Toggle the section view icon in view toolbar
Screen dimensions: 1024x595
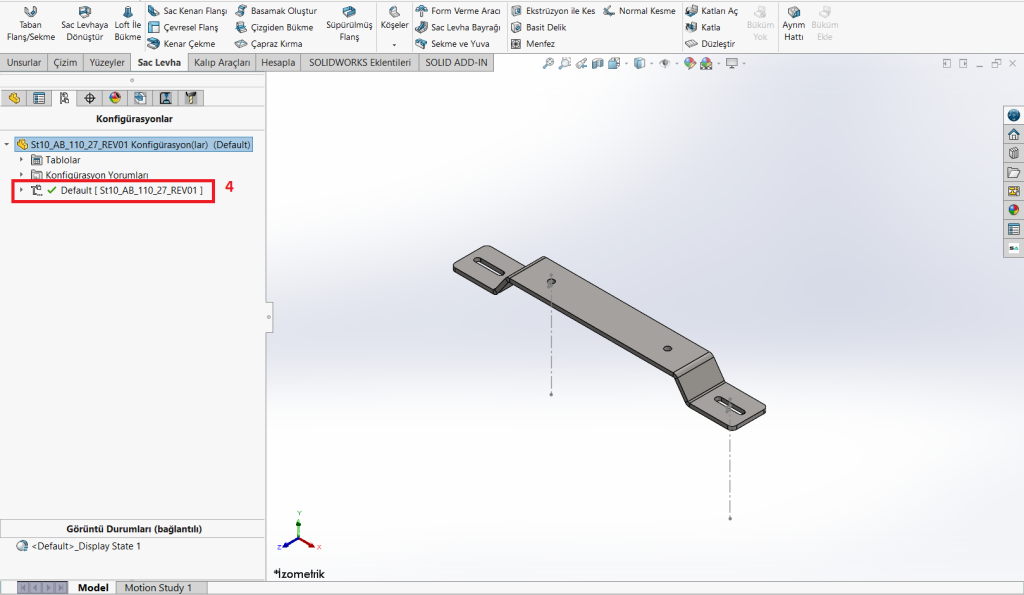[598, 63]
